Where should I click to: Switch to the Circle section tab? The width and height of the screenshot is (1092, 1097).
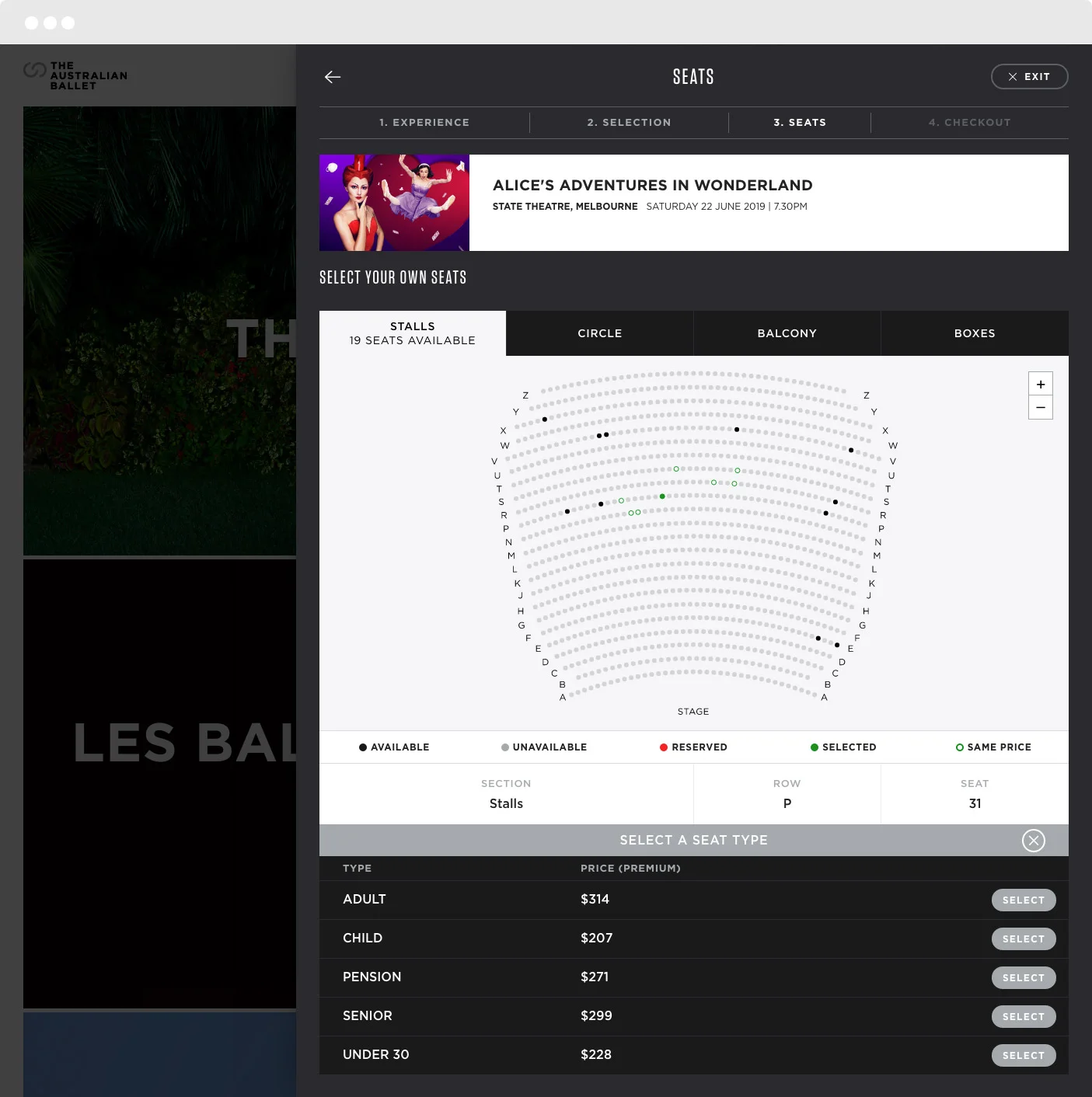600,333
